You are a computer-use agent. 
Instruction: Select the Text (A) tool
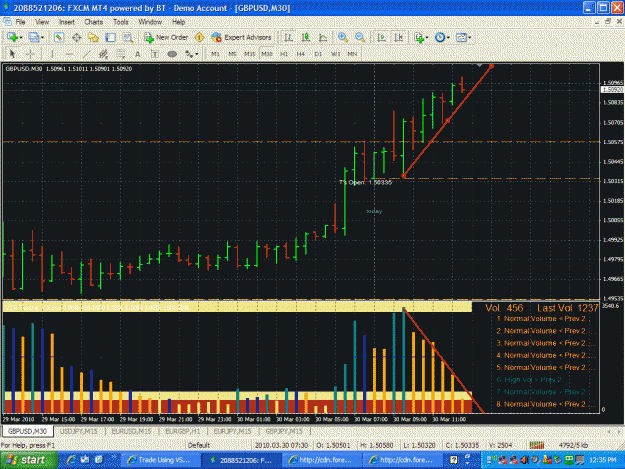138,54
